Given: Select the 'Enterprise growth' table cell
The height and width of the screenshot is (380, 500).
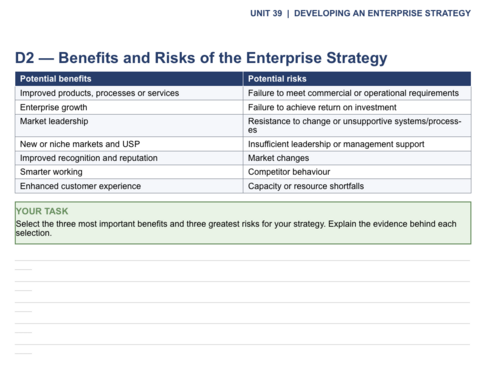Looking at the screenshot, I should 129,108.
